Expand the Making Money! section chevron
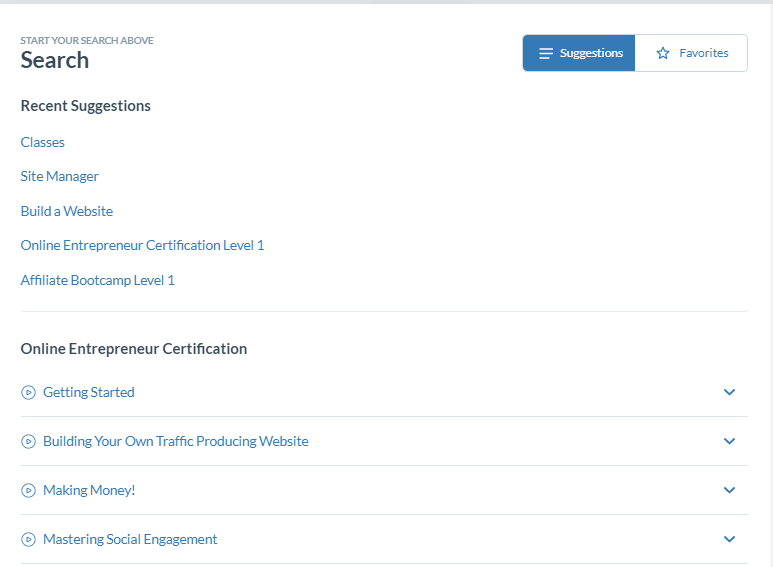Viewport: 773px width, 567px height. pos(729,490)
